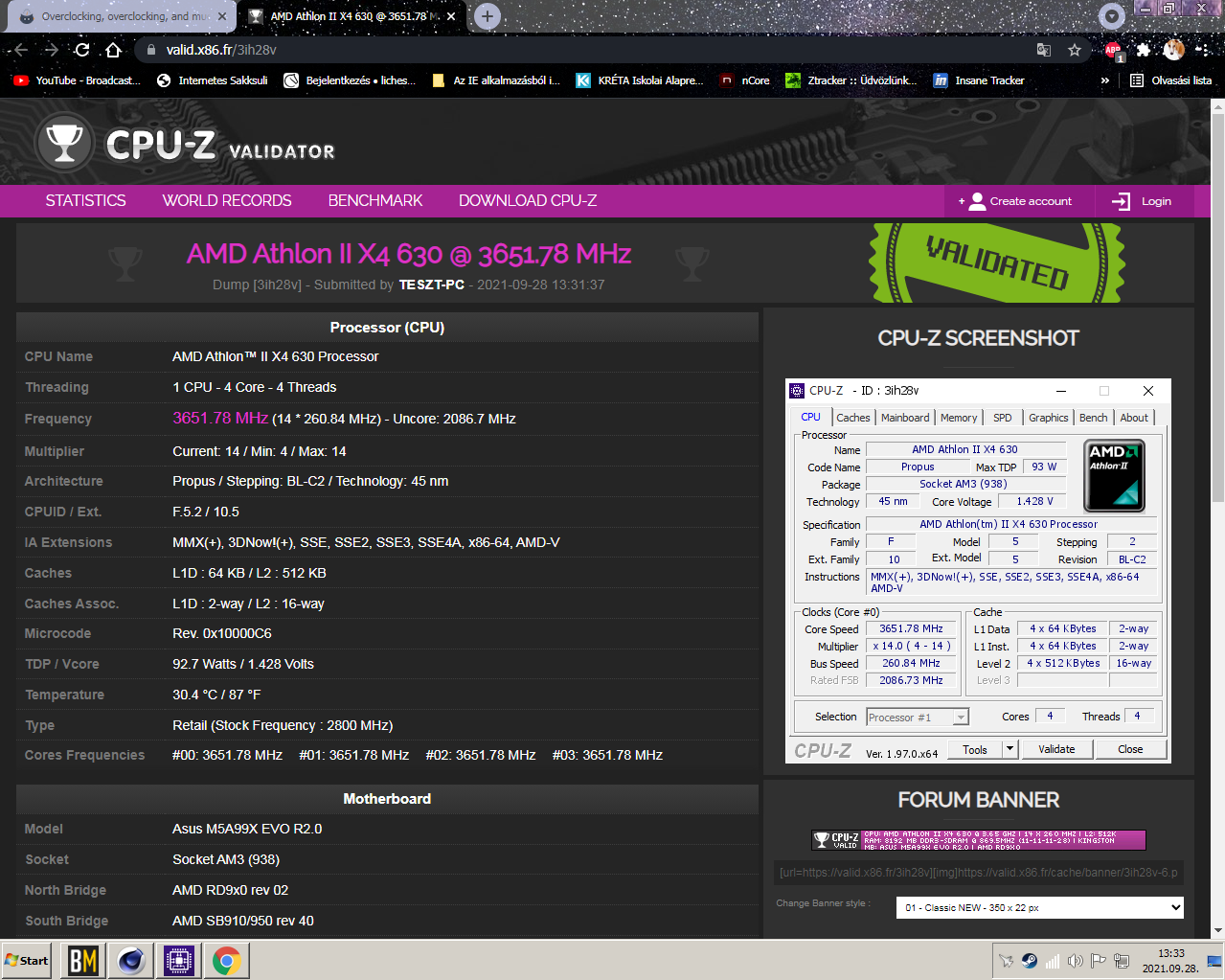Click the 'Rev. 0x10000C6' microcode value
Viewport: 1225px width, 980px height.
(x=222, y=633)
